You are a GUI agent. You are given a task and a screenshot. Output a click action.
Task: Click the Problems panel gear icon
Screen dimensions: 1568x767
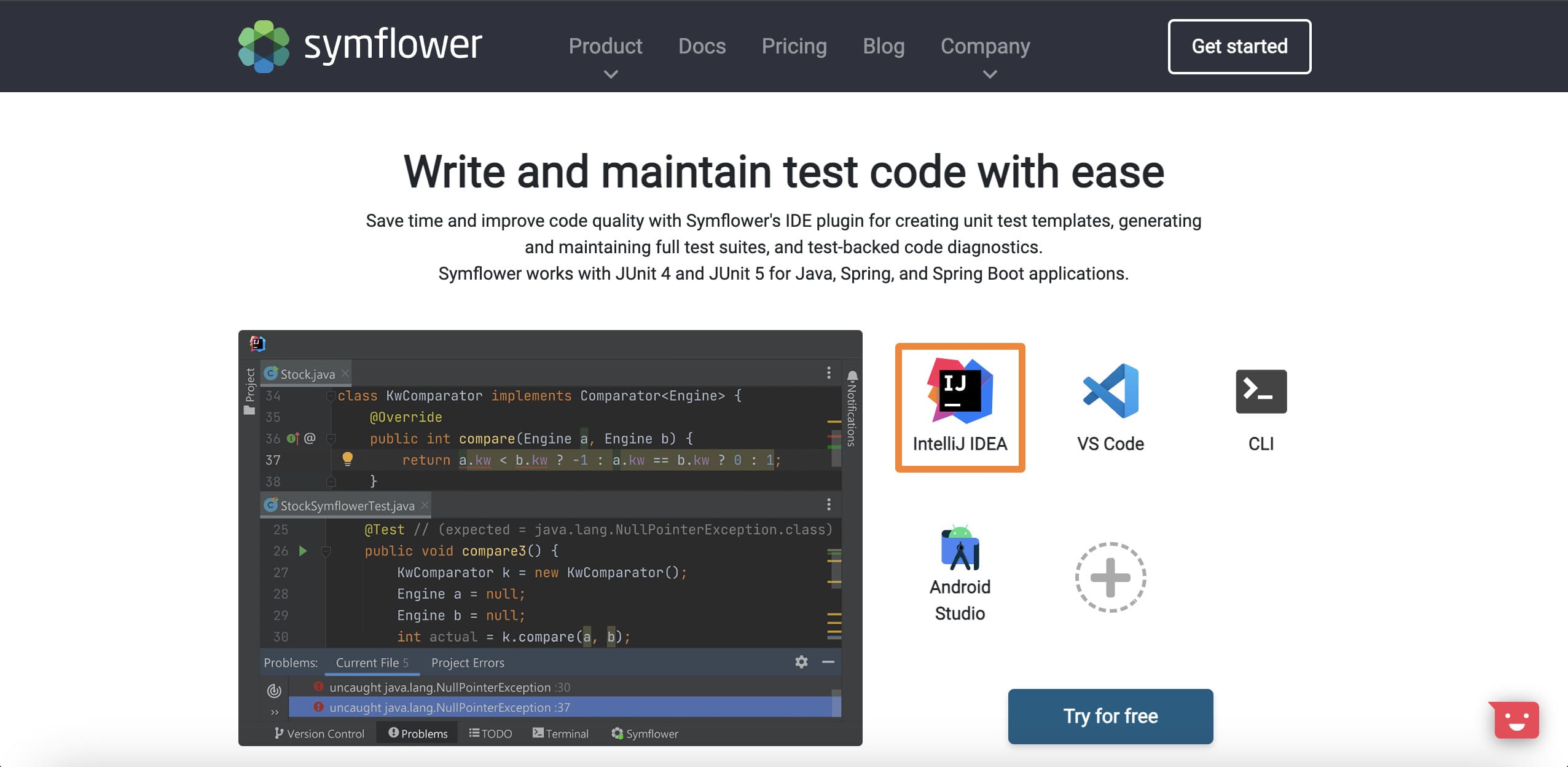[x=801, y=662]
